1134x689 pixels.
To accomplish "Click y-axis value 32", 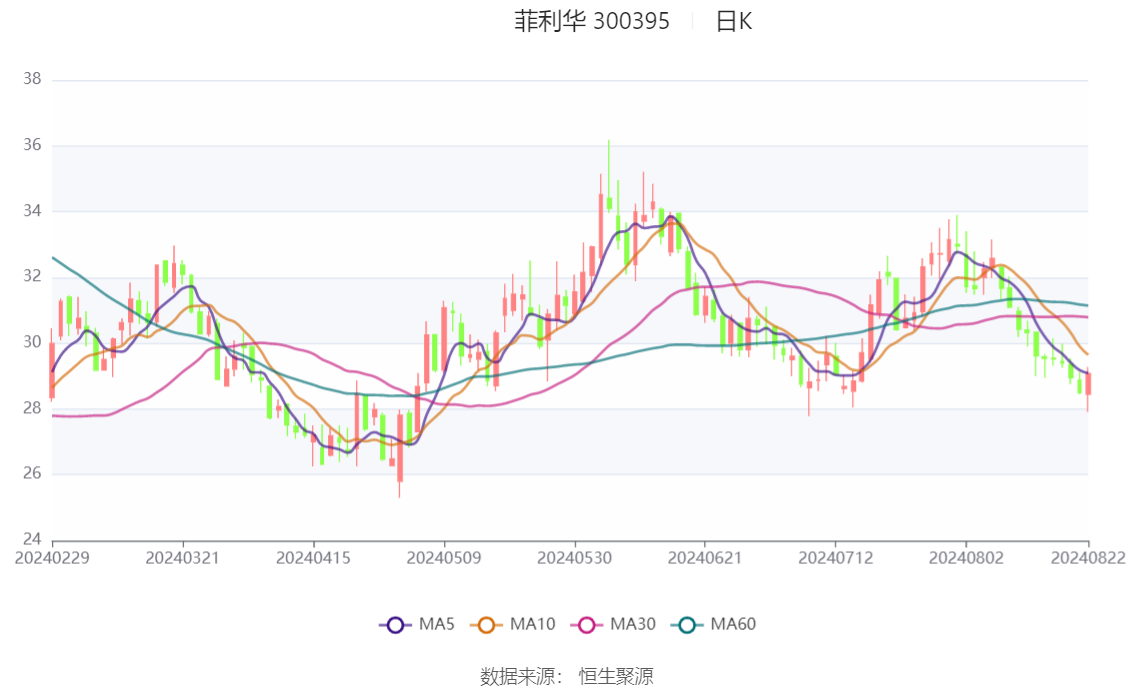I will 32,276.
